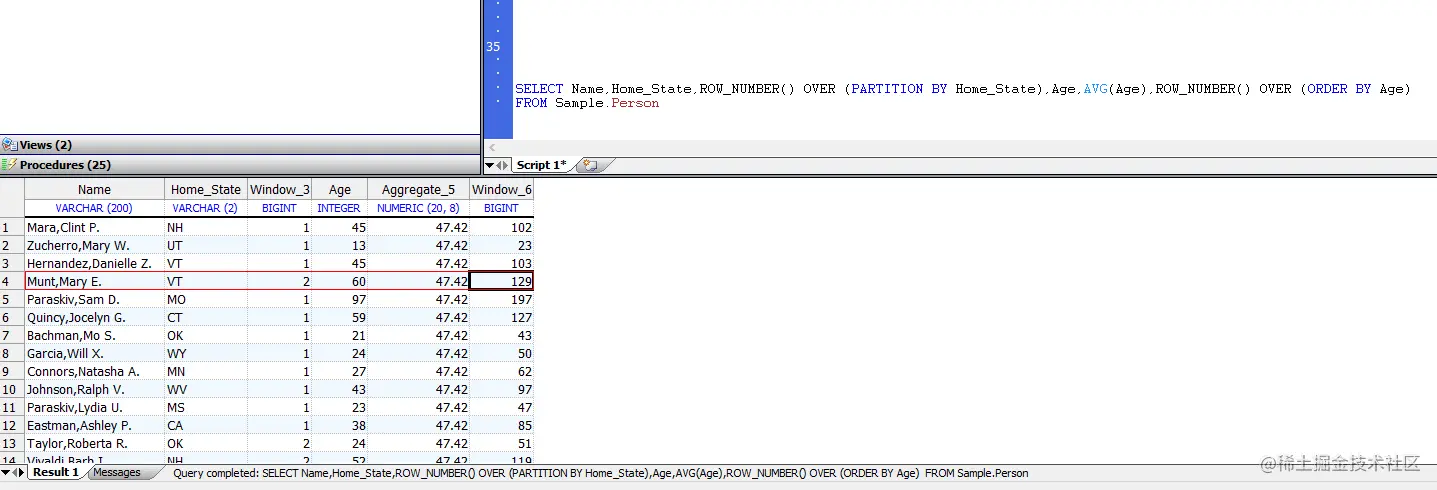Select cell Paraskiv,Lydia U.

click(x=94, y=407)
